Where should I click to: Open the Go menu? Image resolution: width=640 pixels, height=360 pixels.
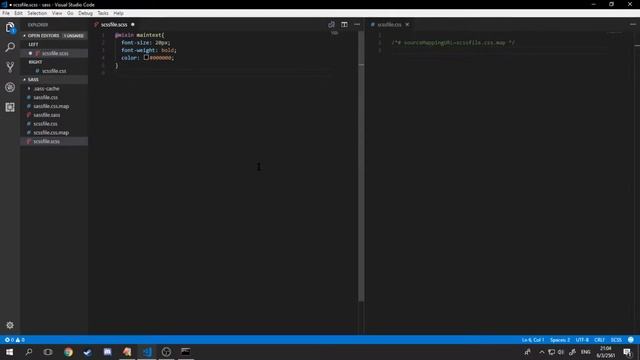(x=70, y=13)
